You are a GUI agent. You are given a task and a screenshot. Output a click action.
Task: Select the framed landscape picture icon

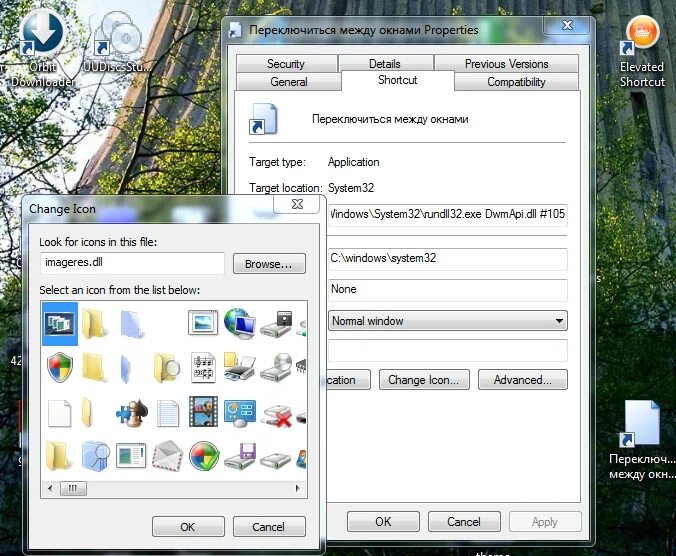pos(203,324)
